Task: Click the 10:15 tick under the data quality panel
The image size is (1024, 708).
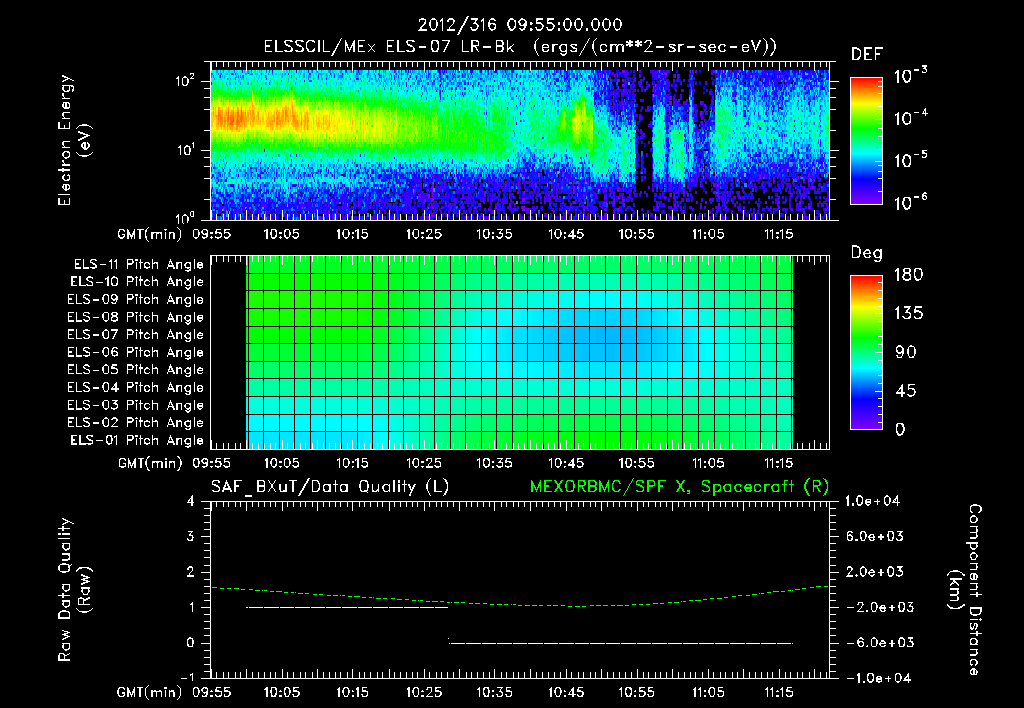Action: coord(353,692)
